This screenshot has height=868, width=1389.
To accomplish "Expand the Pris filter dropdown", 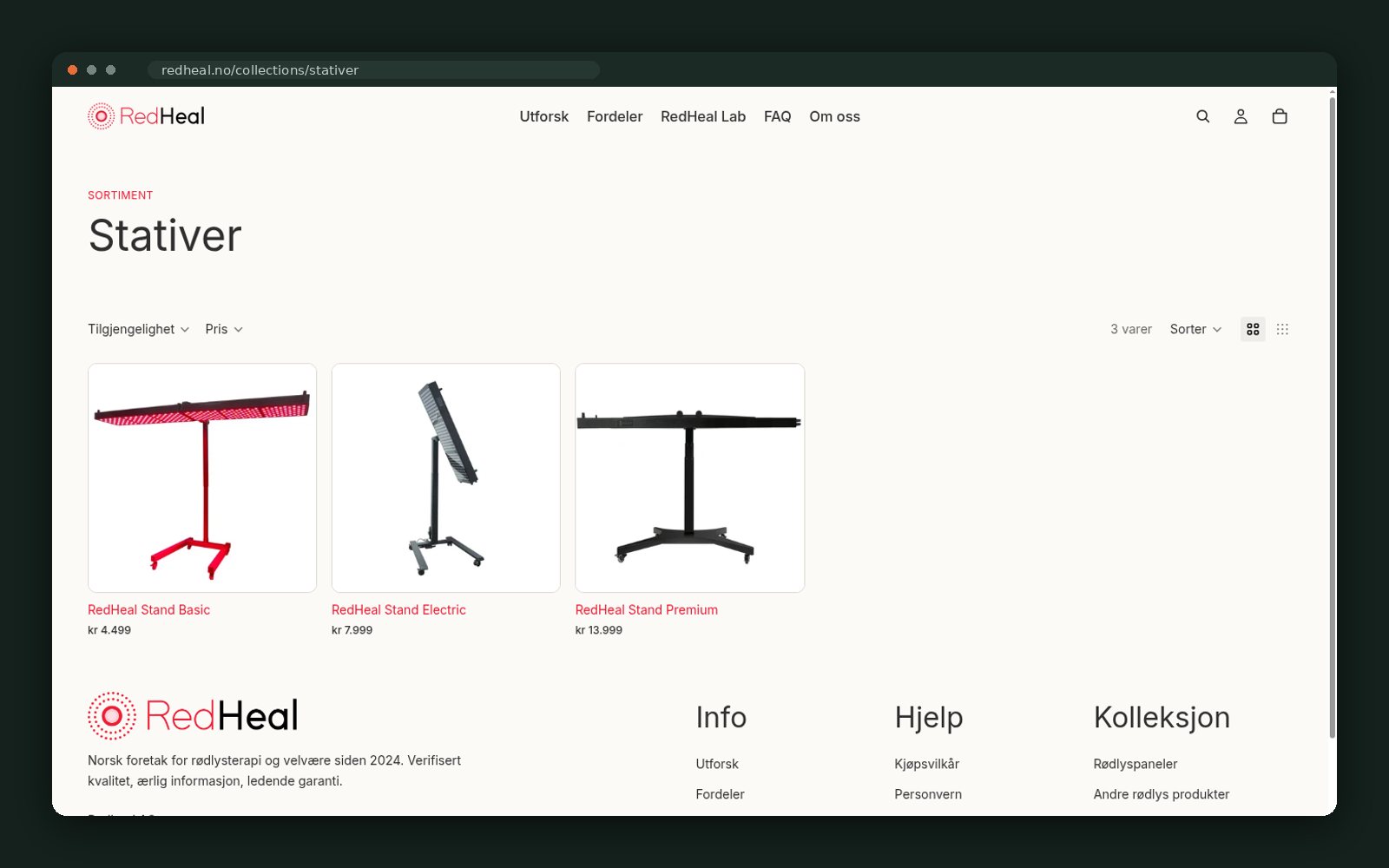I will 224,329.
